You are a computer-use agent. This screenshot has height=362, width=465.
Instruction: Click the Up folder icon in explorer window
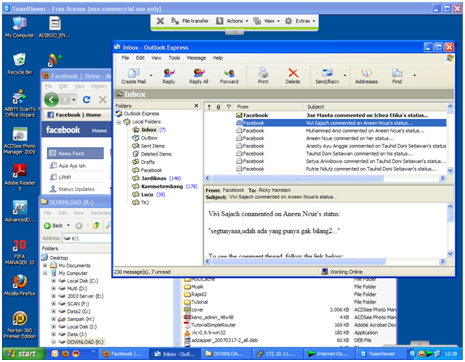coord(96,226)
